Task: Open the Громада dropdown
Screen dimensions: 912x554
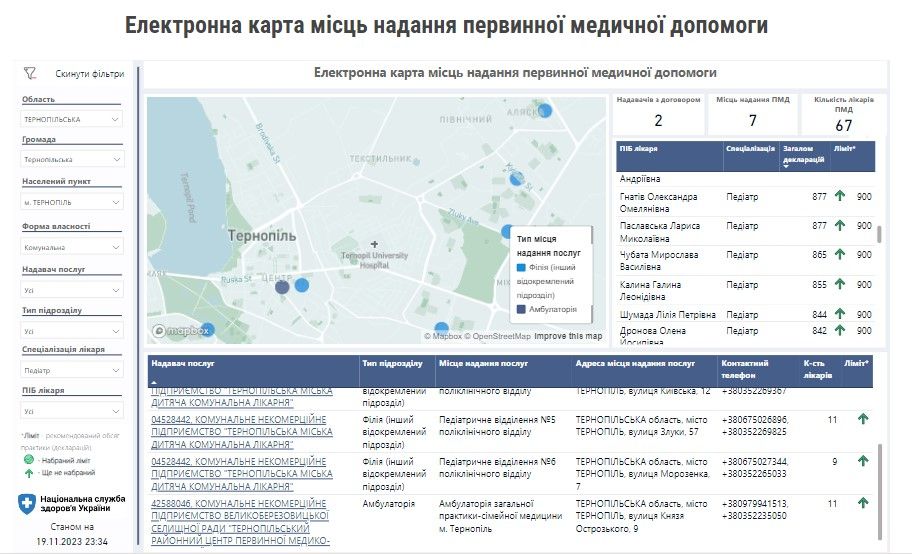Action: click(72, 159)
